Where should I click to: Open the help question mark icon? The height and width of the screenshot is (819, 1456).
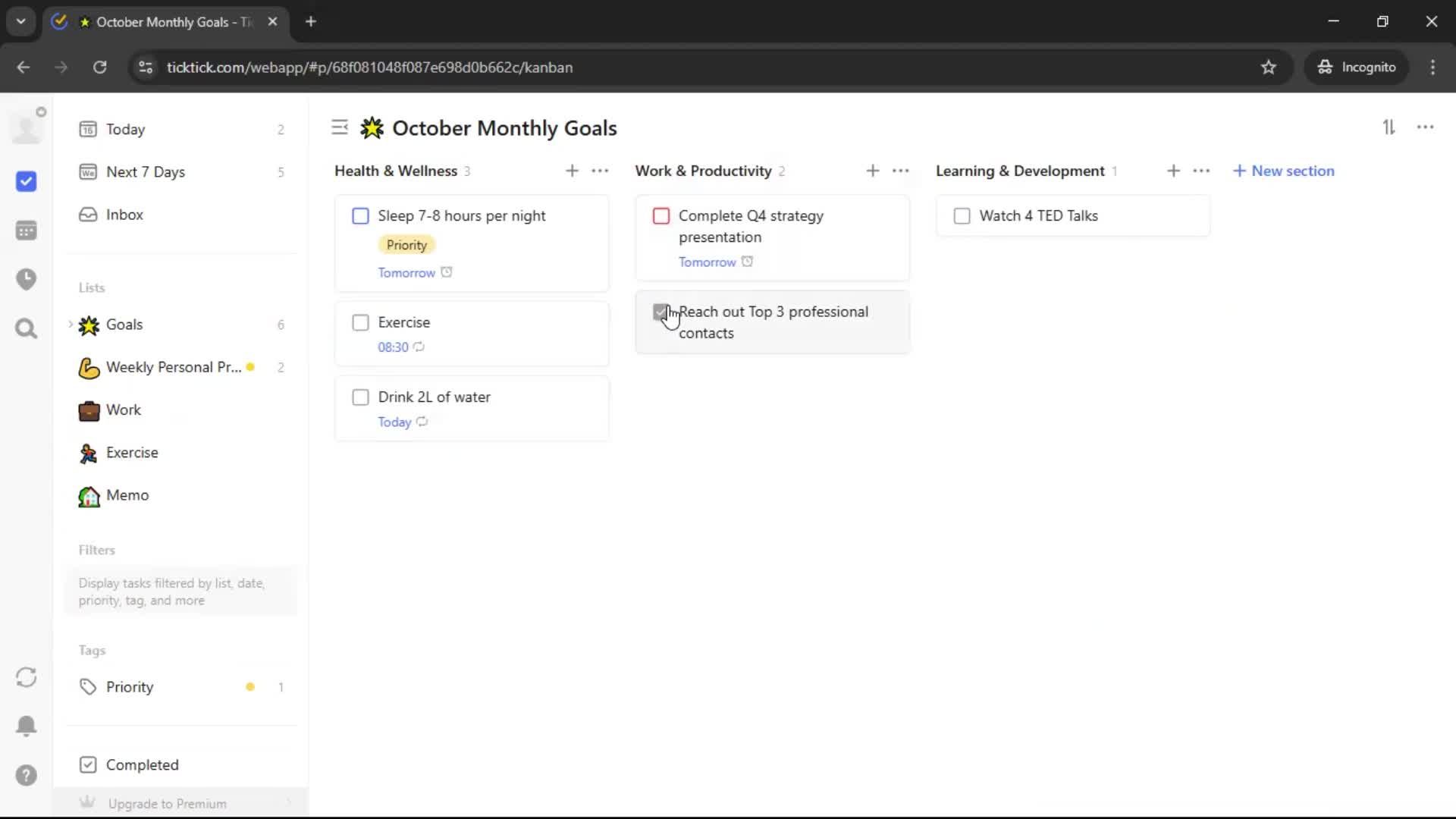pyautogui.click(x=26, y=775)
